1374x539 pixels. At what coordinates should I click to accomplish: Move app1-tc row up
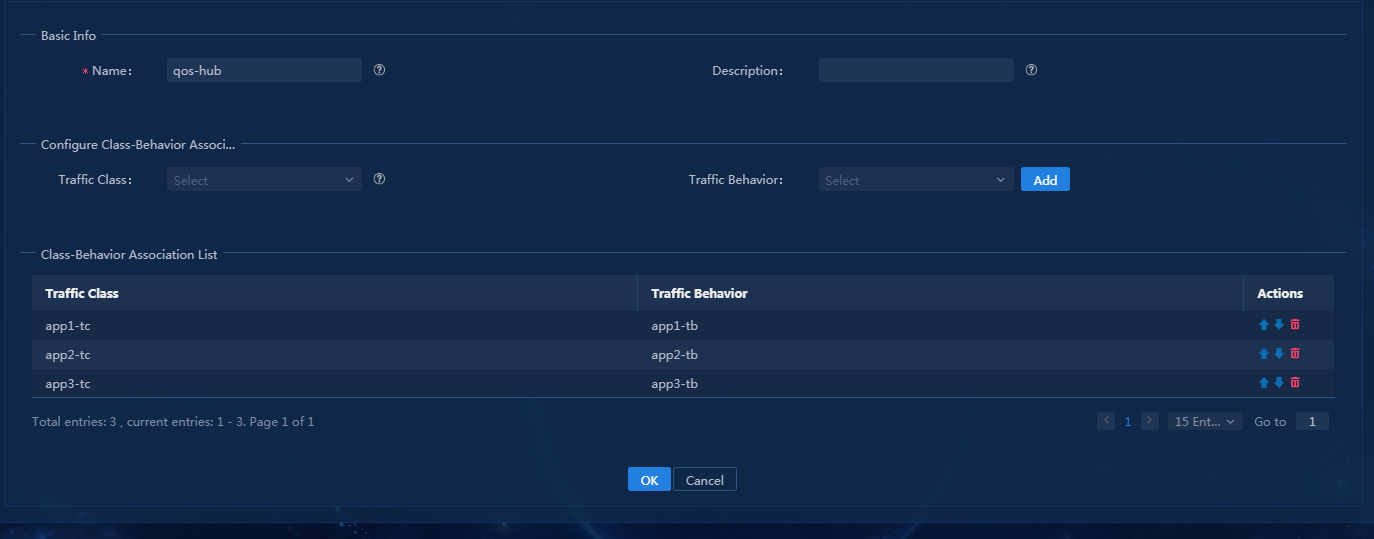[x=1264, y=325]
